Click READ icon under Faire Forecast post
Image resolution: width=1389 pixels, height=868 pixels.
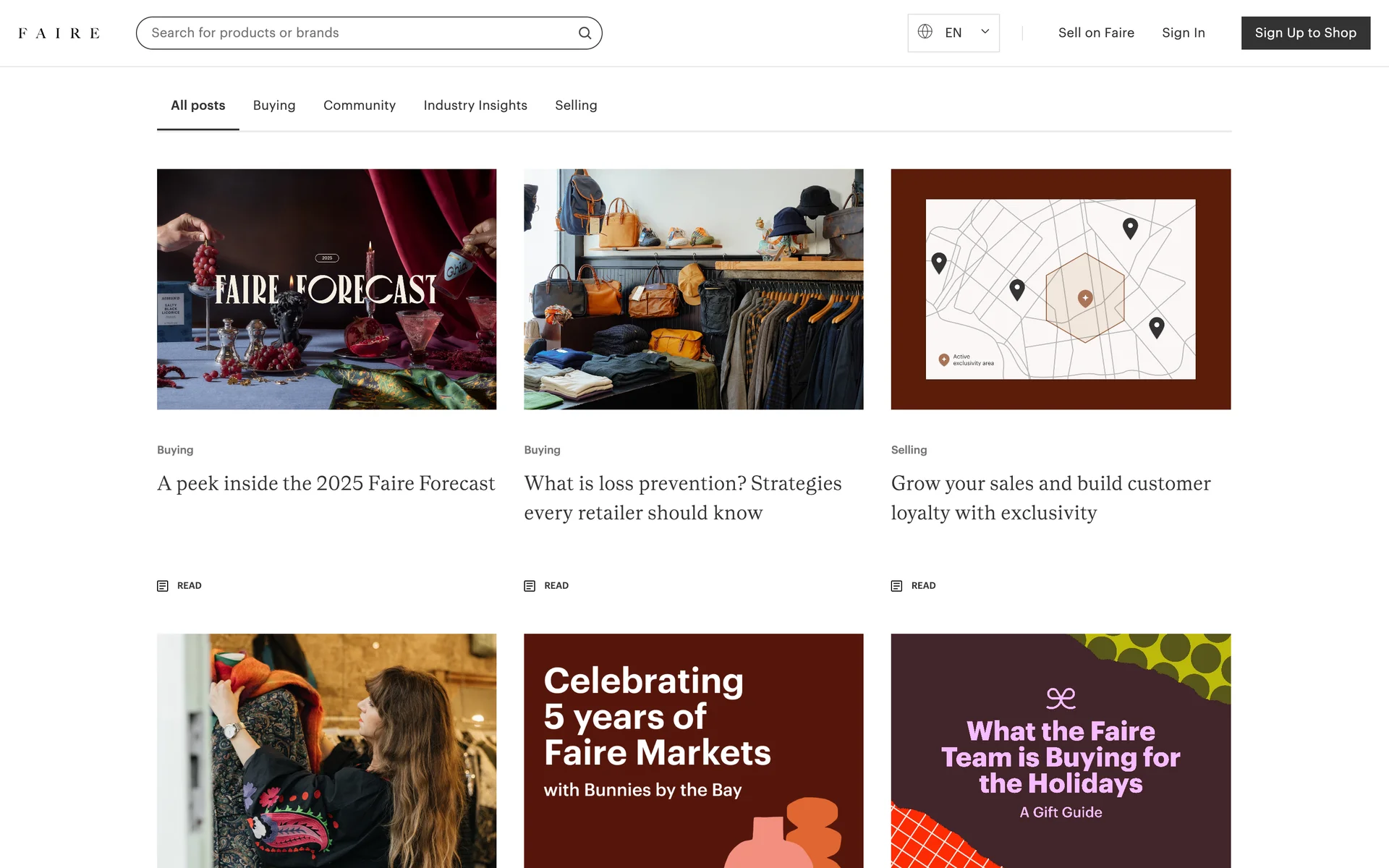click(x=163, y=586)
